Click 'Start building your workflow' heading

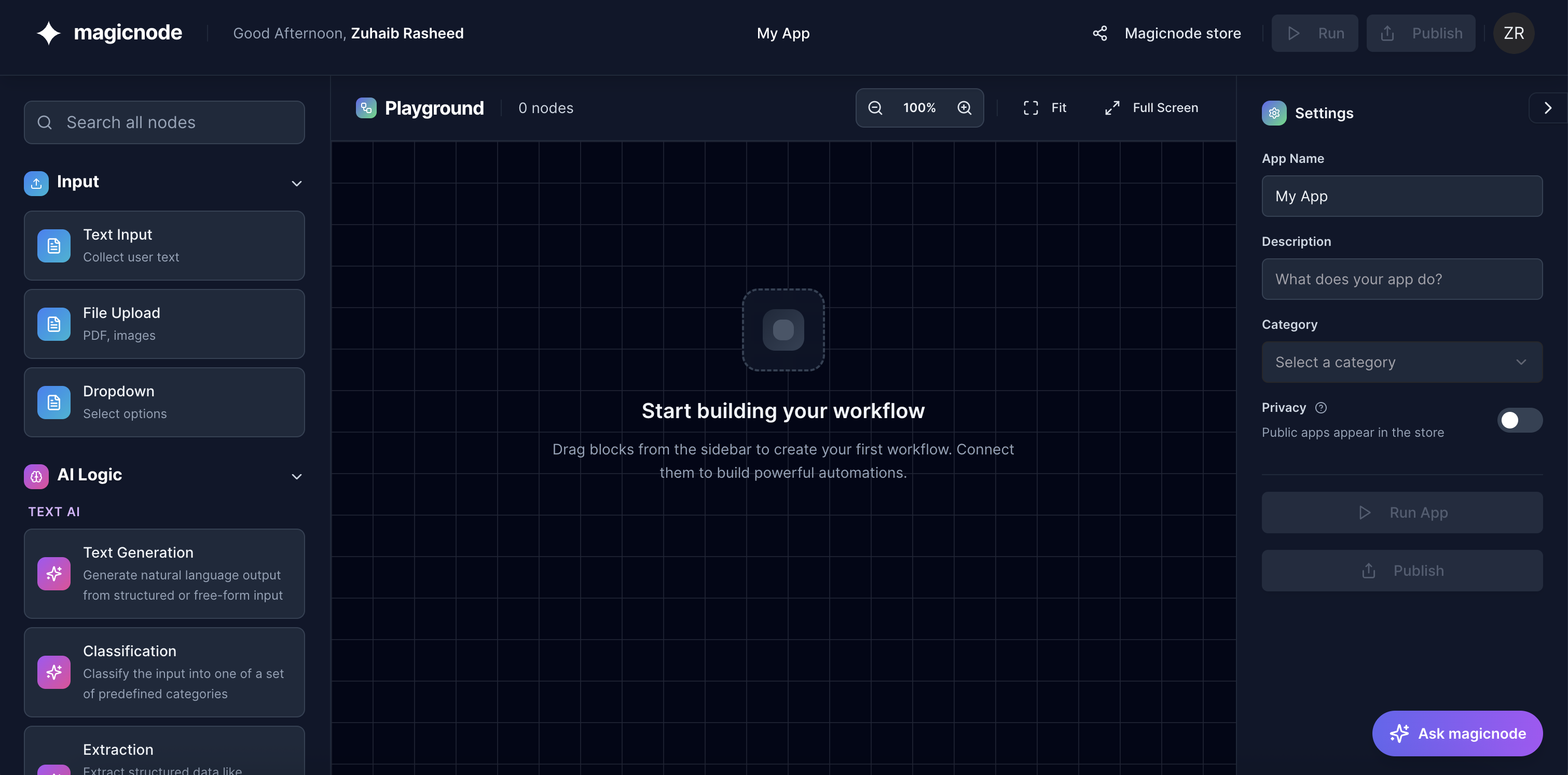[783, 411]
